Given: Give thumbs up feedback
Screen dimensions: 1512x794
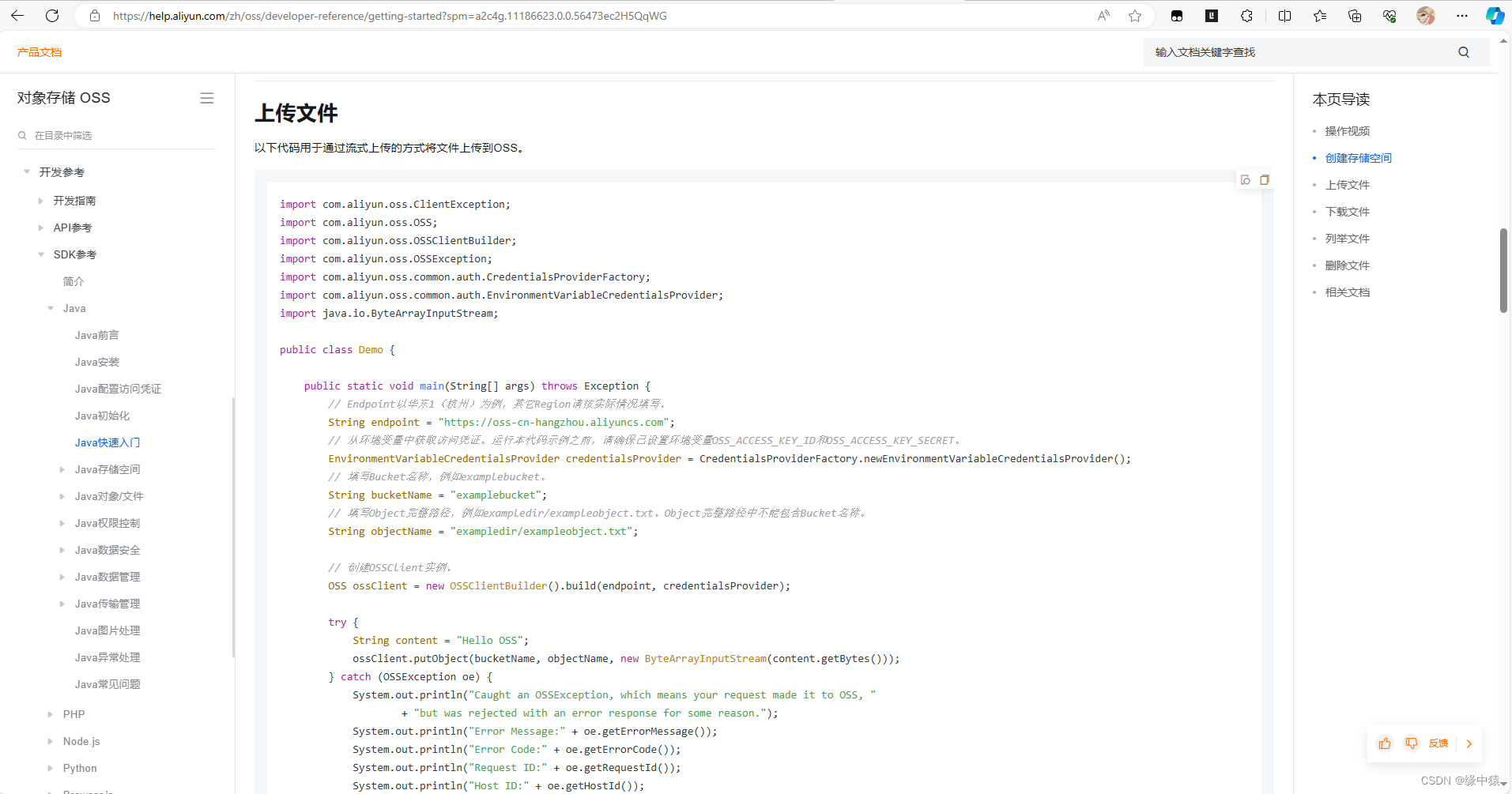Looking at the screenshot, I should point(1385,743).
